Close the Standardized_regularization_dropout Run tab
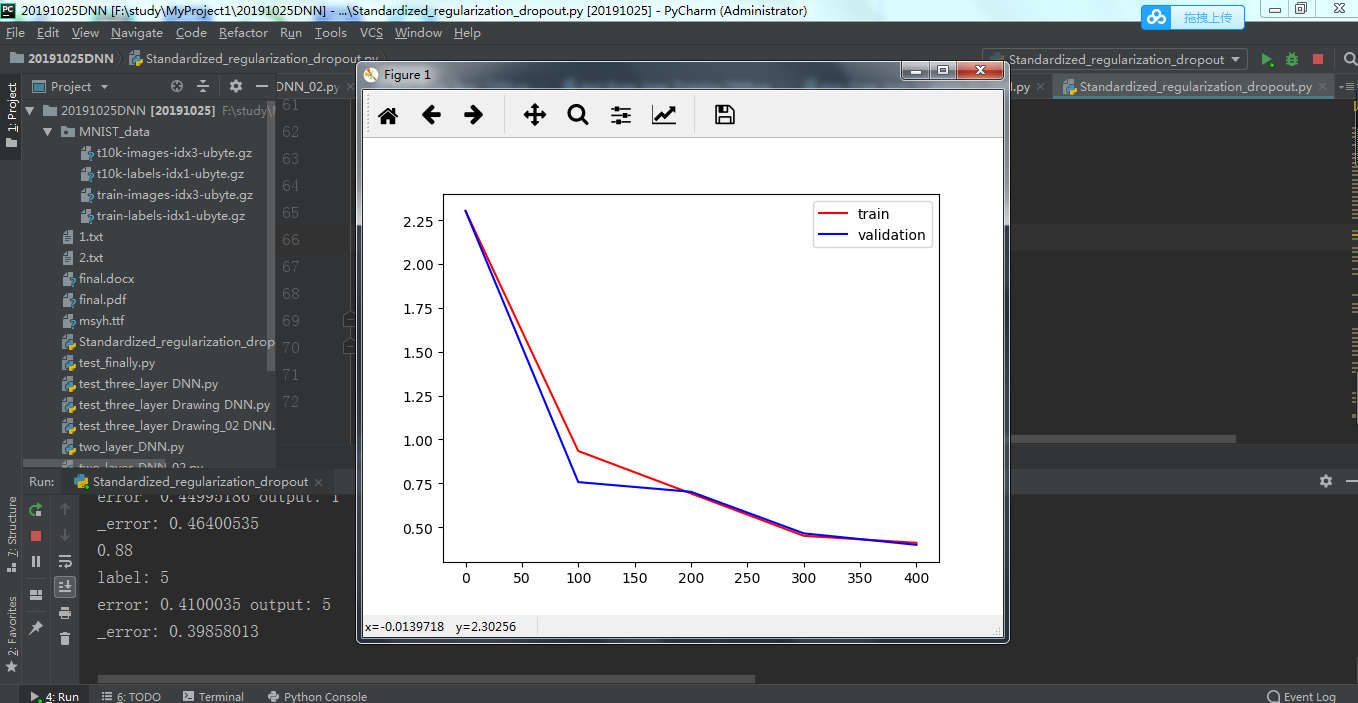Screen dimensions: 1358x703 pyautogui.click(x=318, y=482)
